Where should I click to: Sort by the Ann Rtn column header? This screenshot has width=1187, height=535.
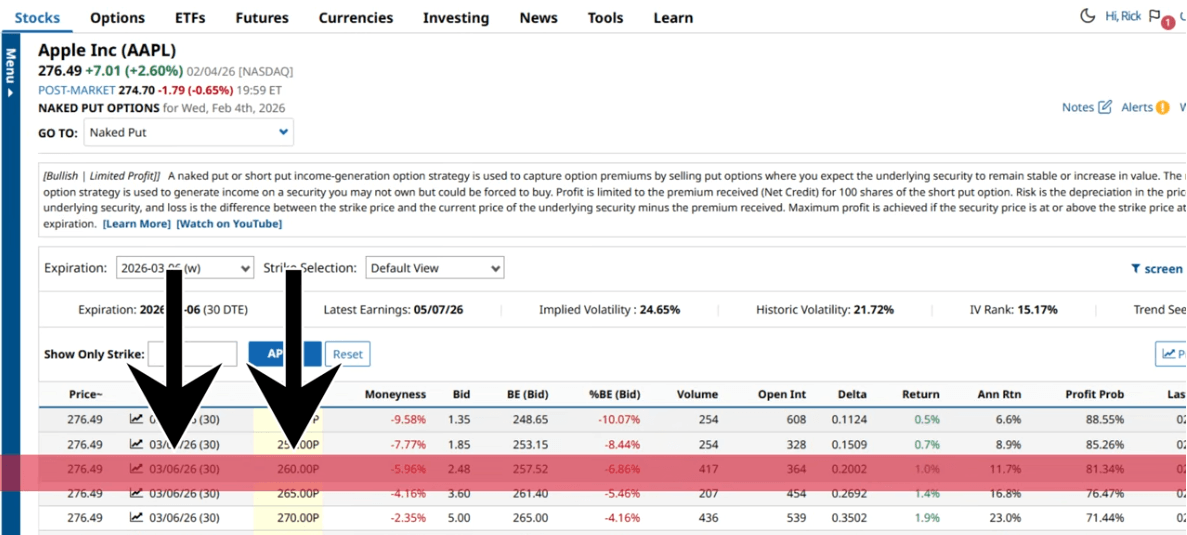pos(999,394)
